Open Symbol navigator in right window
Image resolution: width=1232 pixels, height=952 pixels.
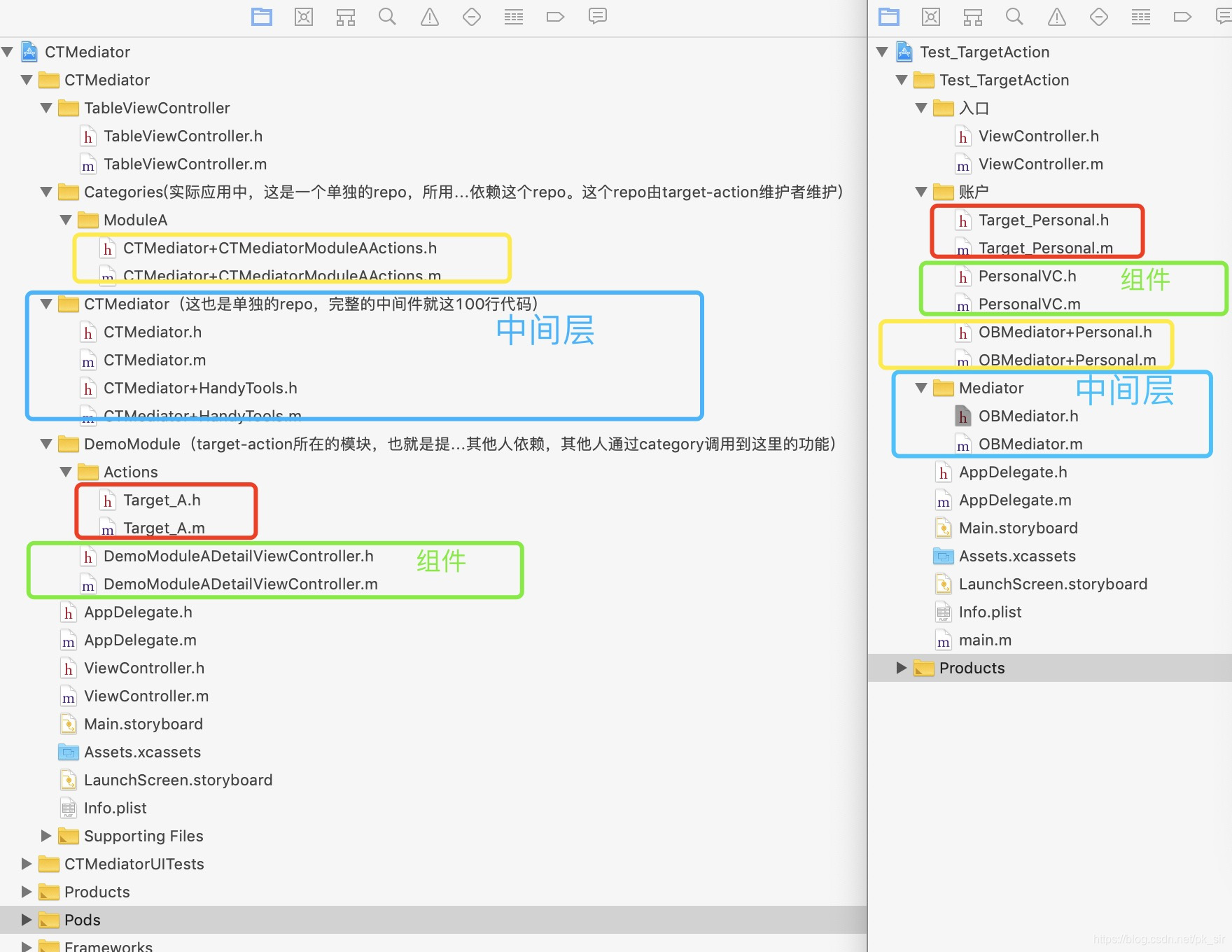click(973, 17)
